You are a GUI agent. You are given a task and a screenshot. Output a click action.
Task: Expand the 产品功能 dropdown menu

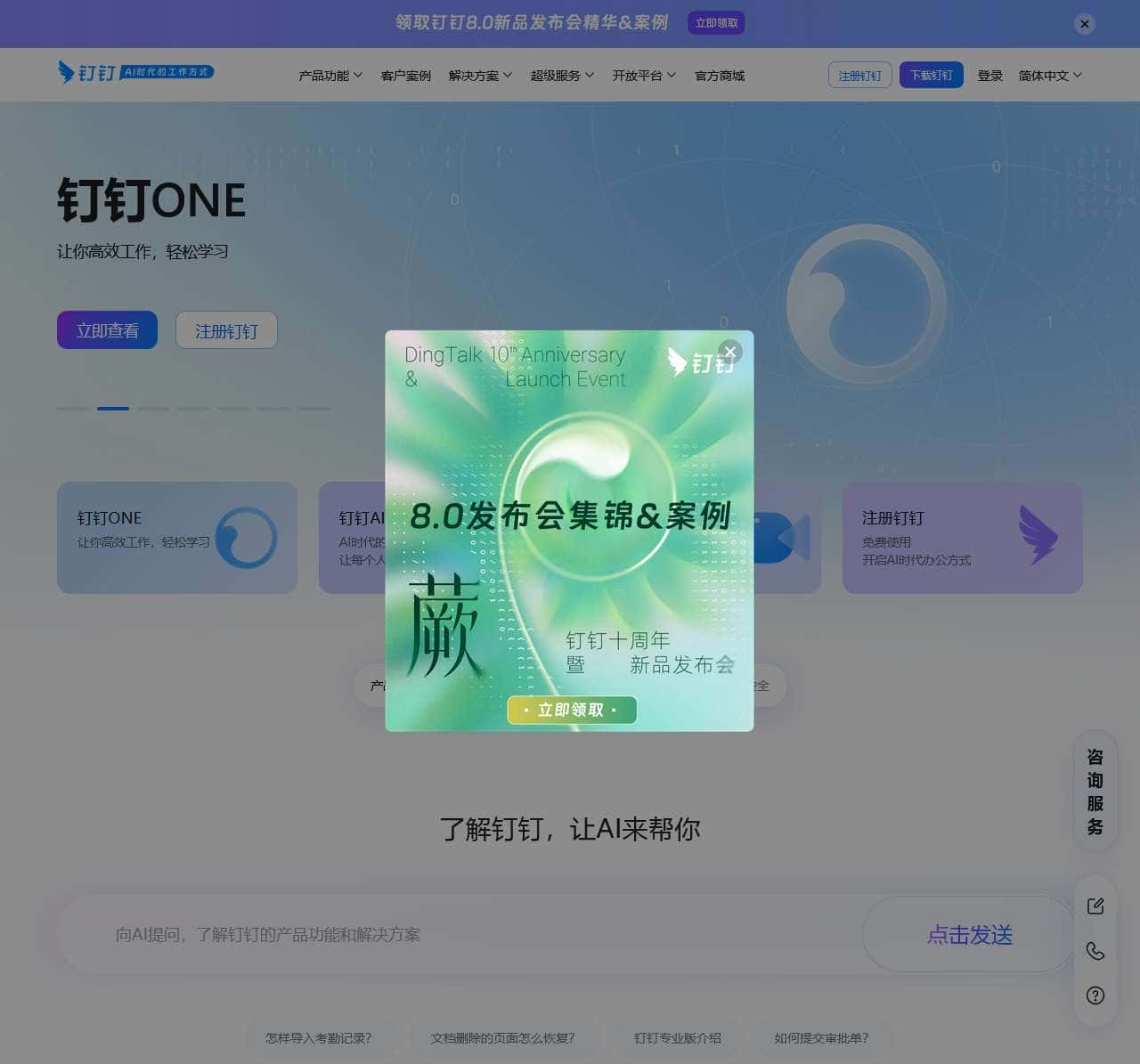pyautogui.click(x=330, y=76)
